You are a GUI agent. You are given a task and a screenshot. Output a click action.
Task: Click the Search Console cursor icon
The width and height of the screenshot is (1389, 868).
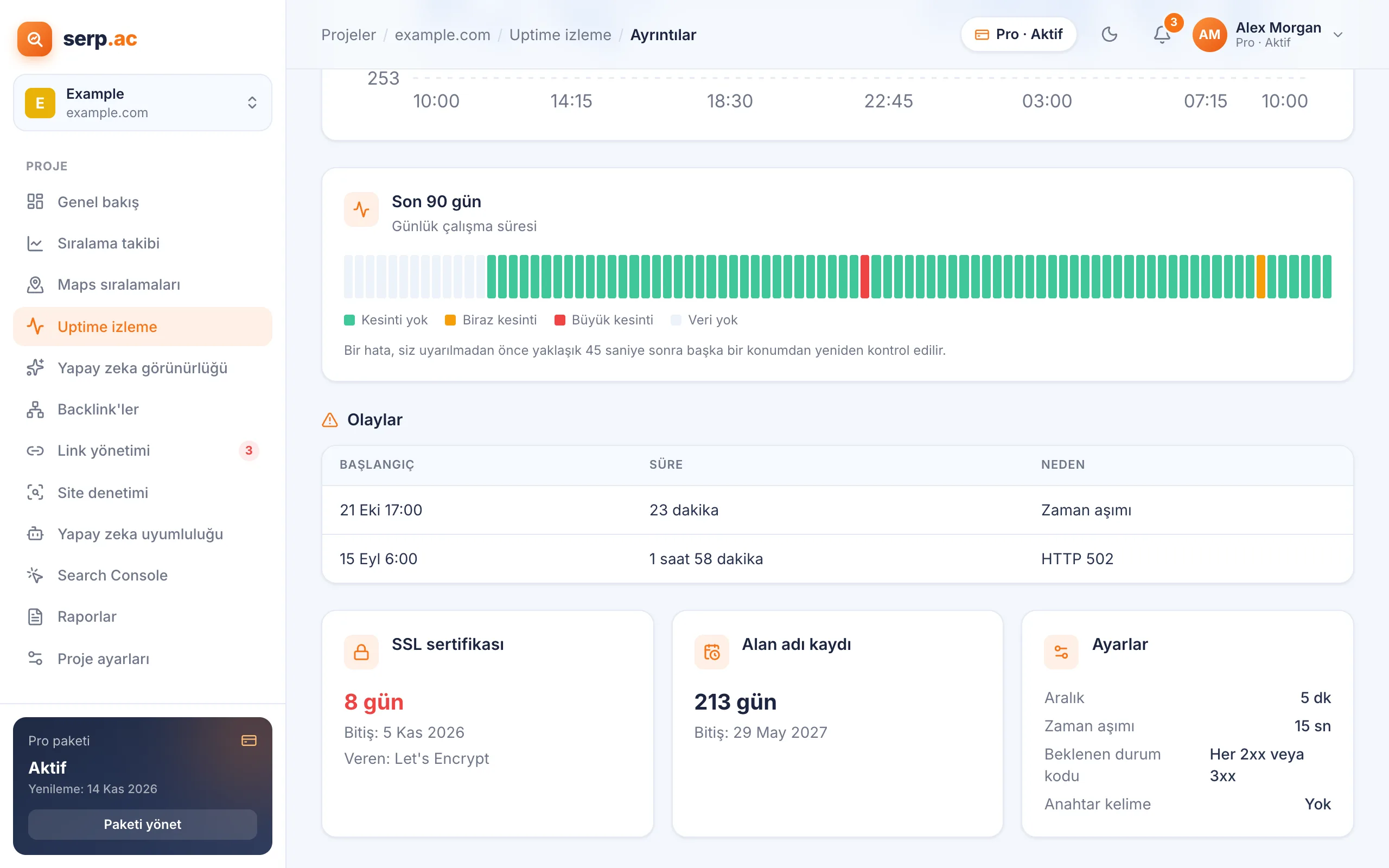tap(35, 575)
